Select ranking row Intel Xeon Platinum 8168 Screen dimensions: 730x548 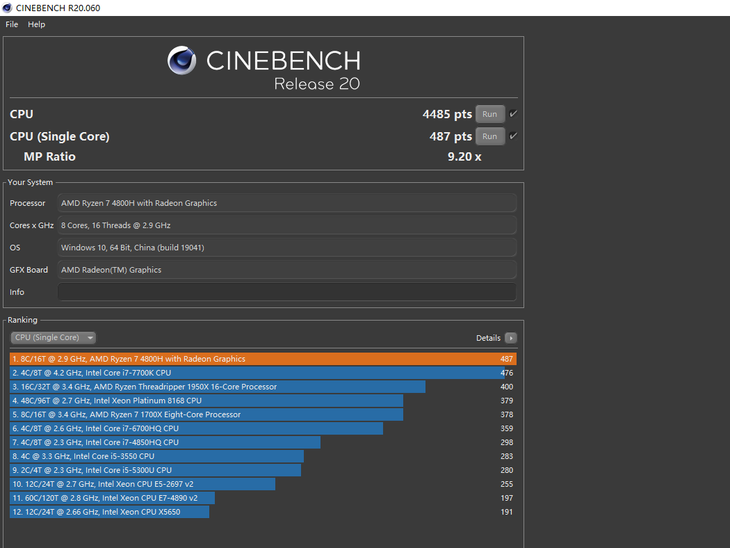[x=263, y=401]
